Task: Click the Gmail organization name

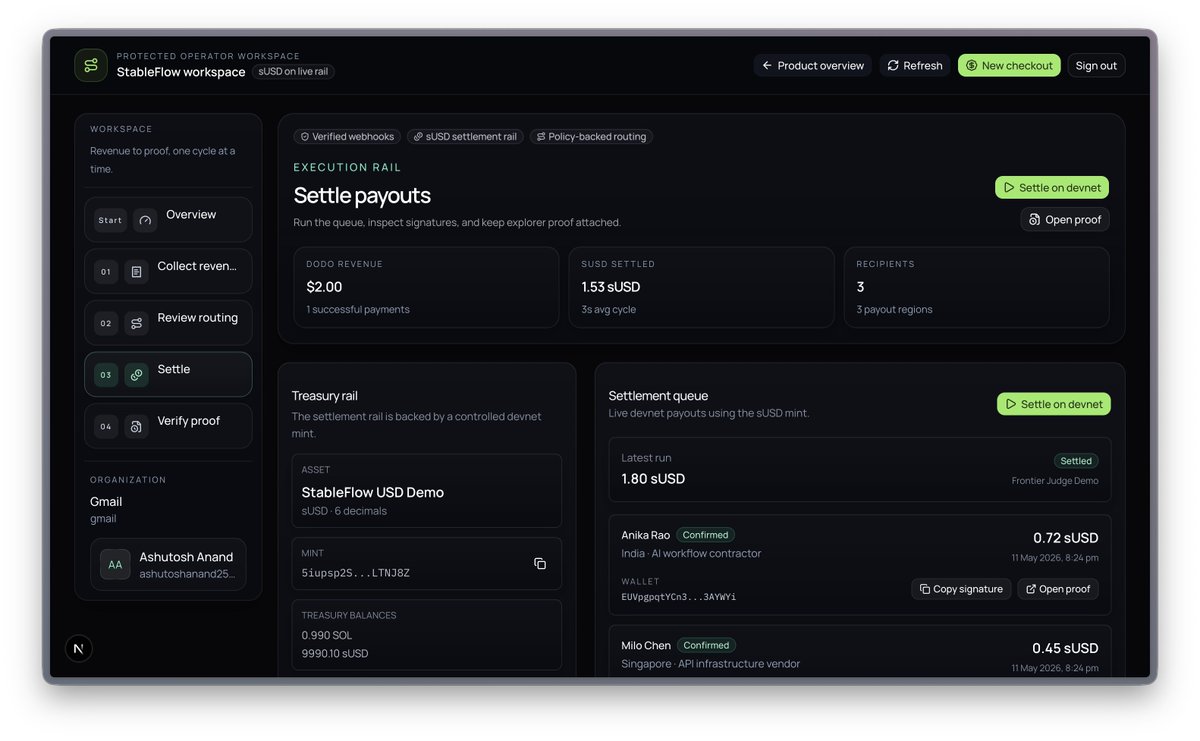Action: [106, 501]
